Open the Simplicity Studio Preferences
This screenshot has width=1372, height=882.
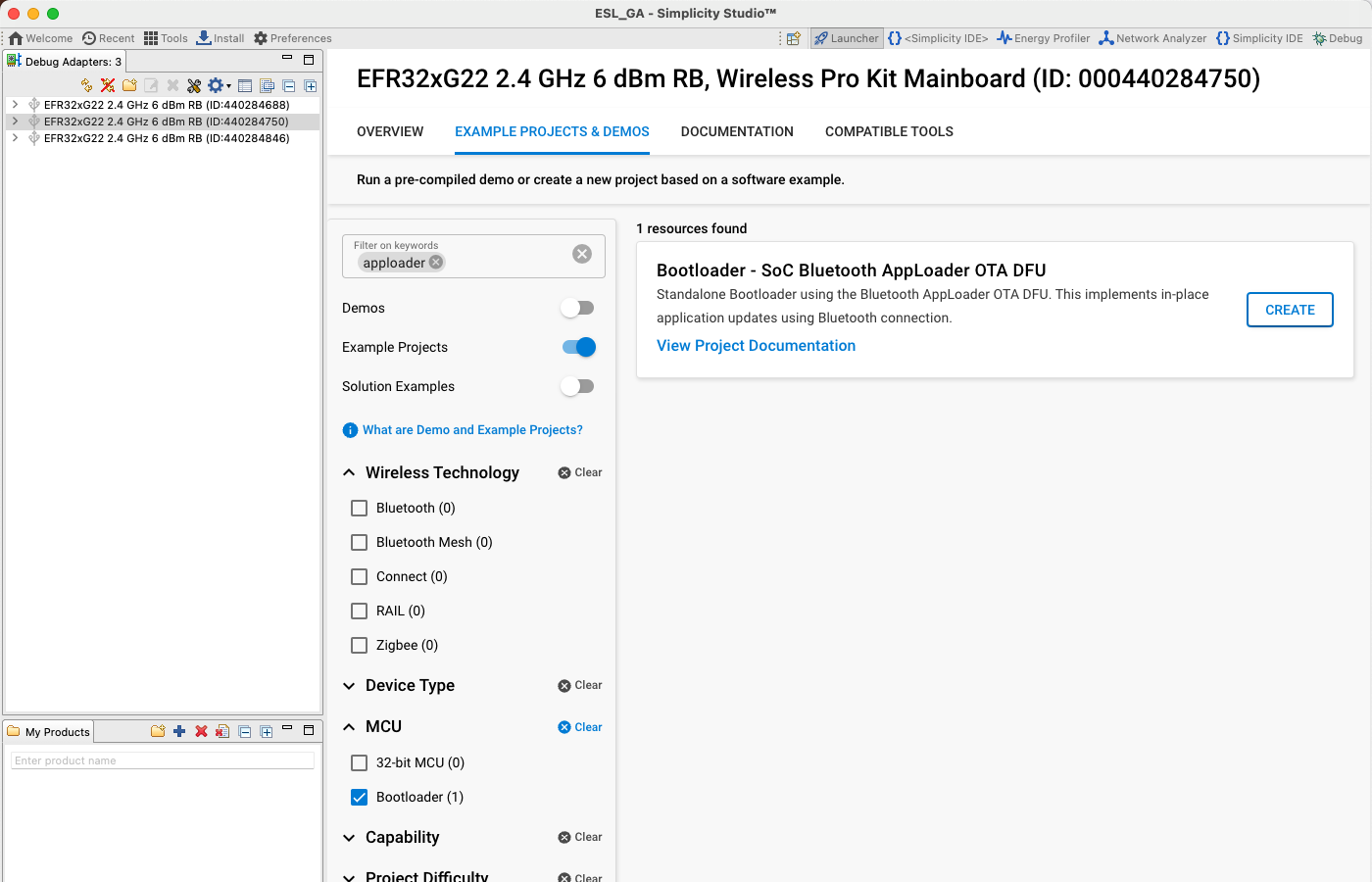click(292, 38)
